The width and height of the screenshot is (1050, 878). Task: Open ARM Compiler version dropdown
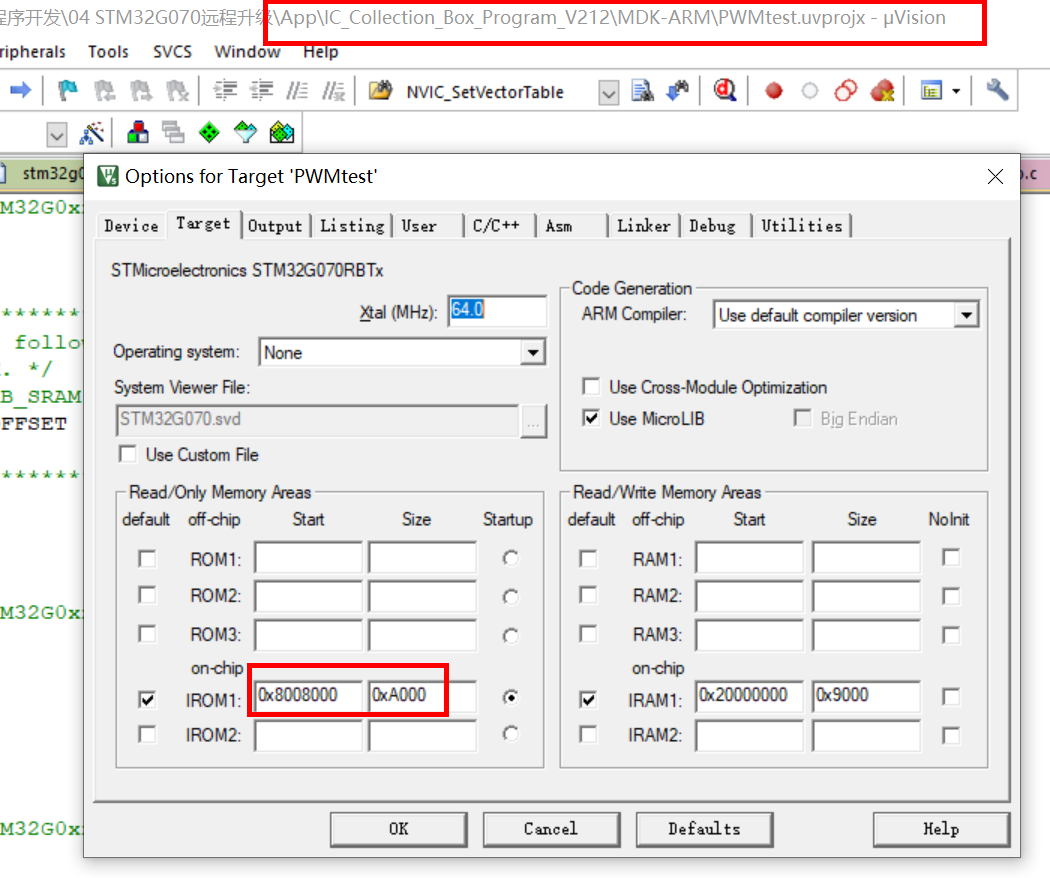[966, 315]
